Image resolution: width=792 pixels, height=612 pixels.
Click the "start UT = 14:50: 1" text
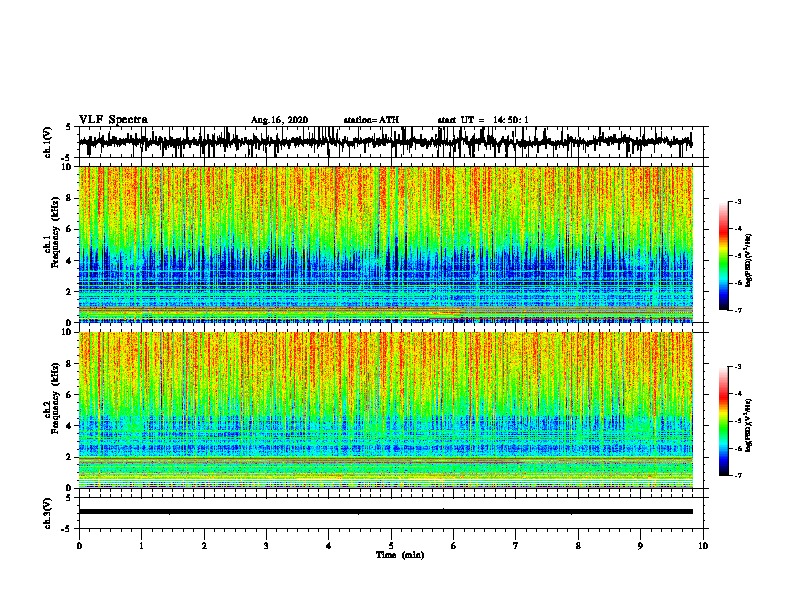[483, 120]
